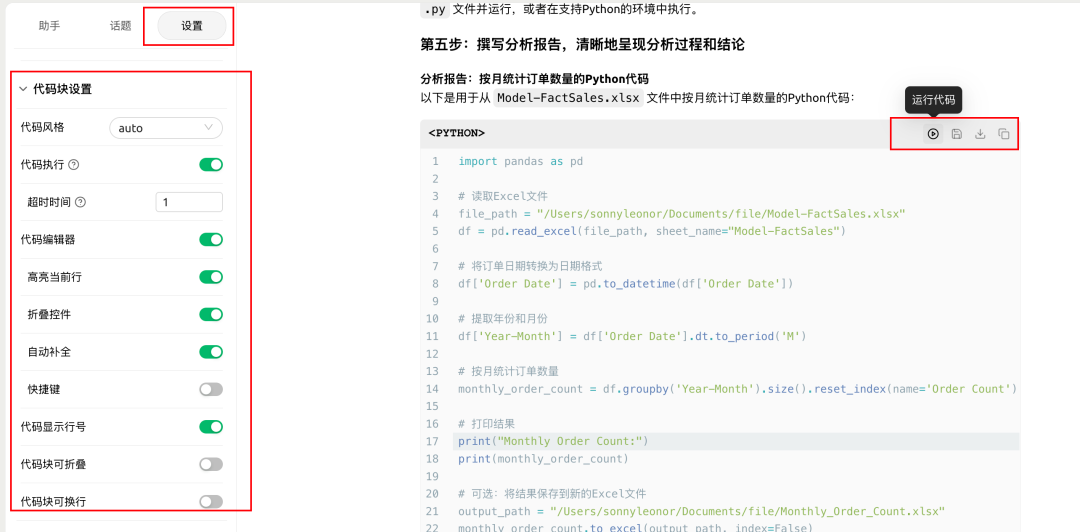The width and height of the screenshot is (1080, 532).
Task: Switch to the 助手 tab
Action: pyautogui.click(x=49, y=25)
